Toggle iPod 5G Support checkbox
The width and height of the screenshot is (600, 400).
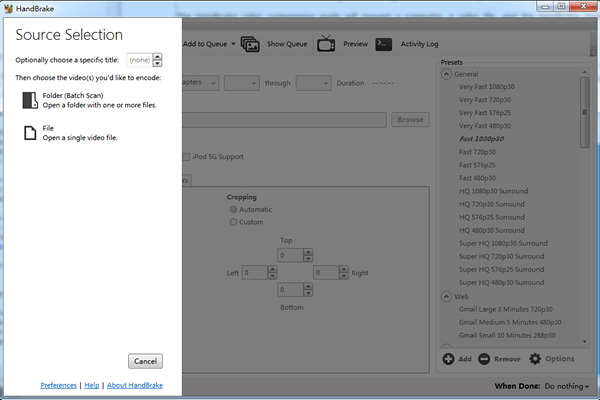pyautogui.click(x=186, y=157)
